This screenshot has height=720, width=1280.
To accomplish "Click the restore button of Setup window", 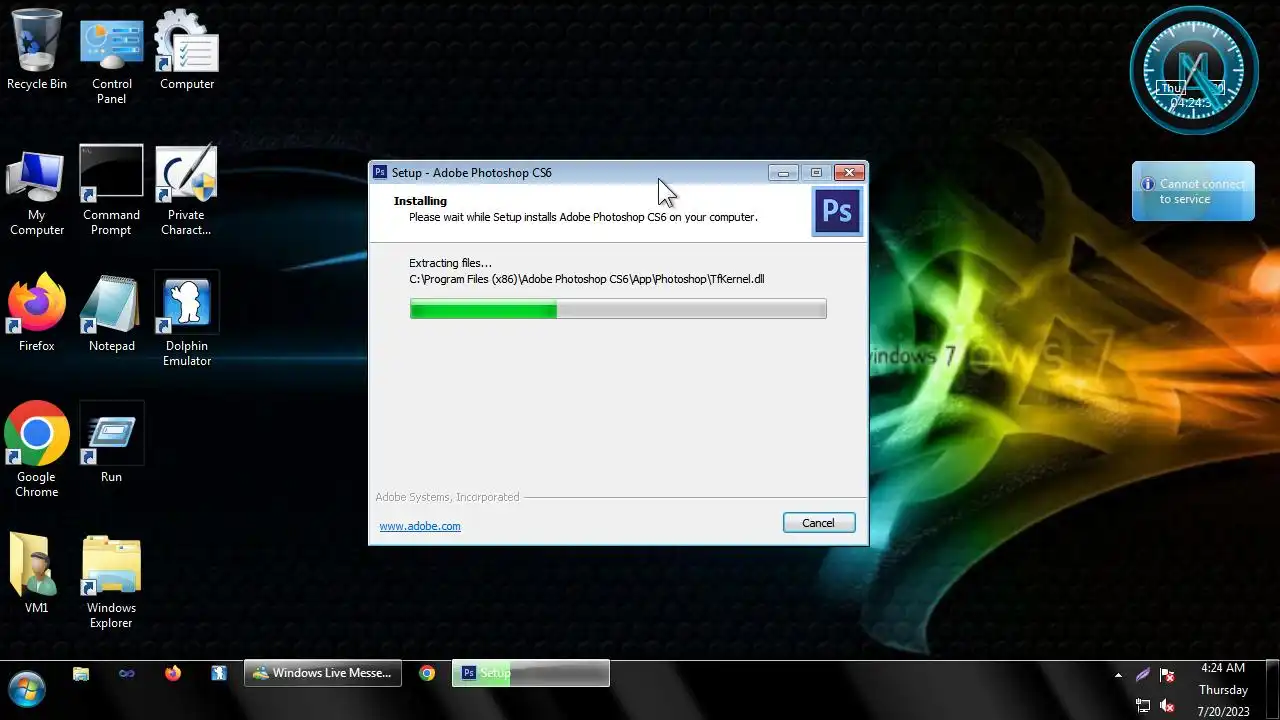I will (x=815, y=173).
